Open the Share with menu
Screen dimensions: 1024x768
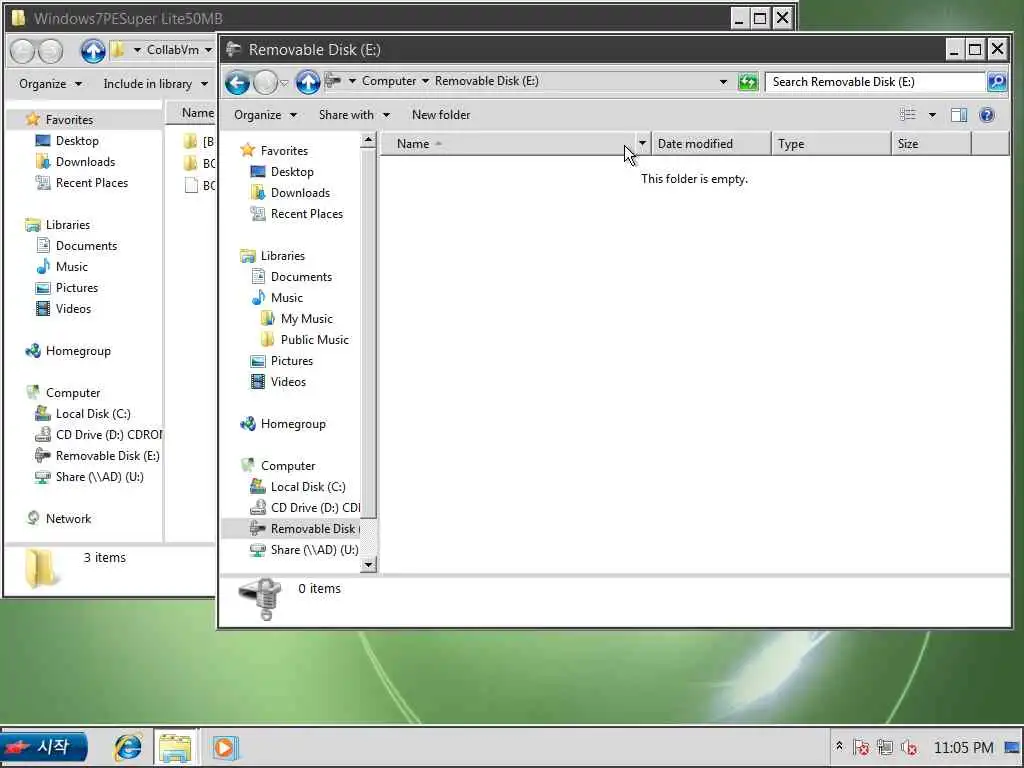click(354, 115)
